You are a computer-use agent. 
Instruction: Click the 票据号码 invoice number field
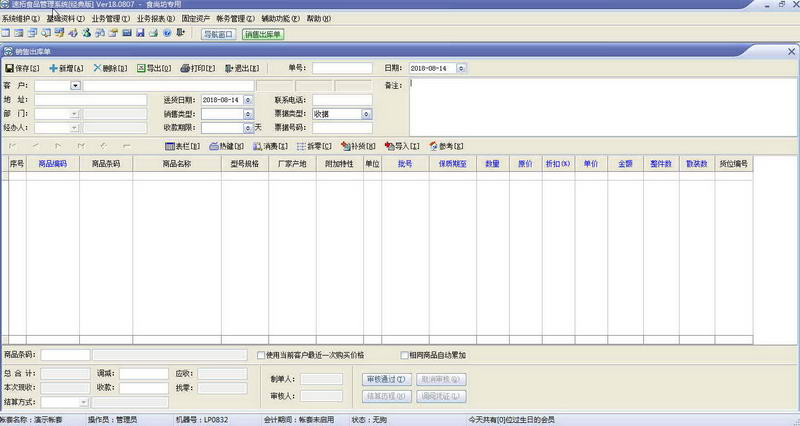342,128
